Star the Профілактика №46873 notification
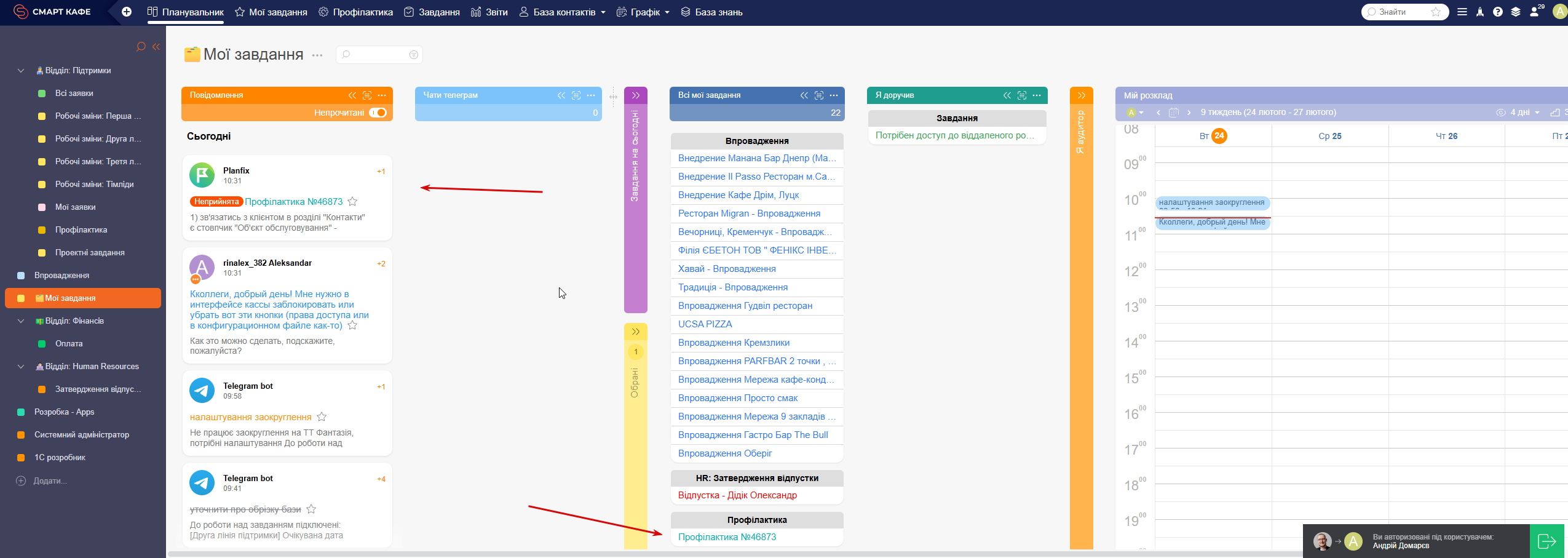Viewport: 1568px width, 558px height. (352, 201)
